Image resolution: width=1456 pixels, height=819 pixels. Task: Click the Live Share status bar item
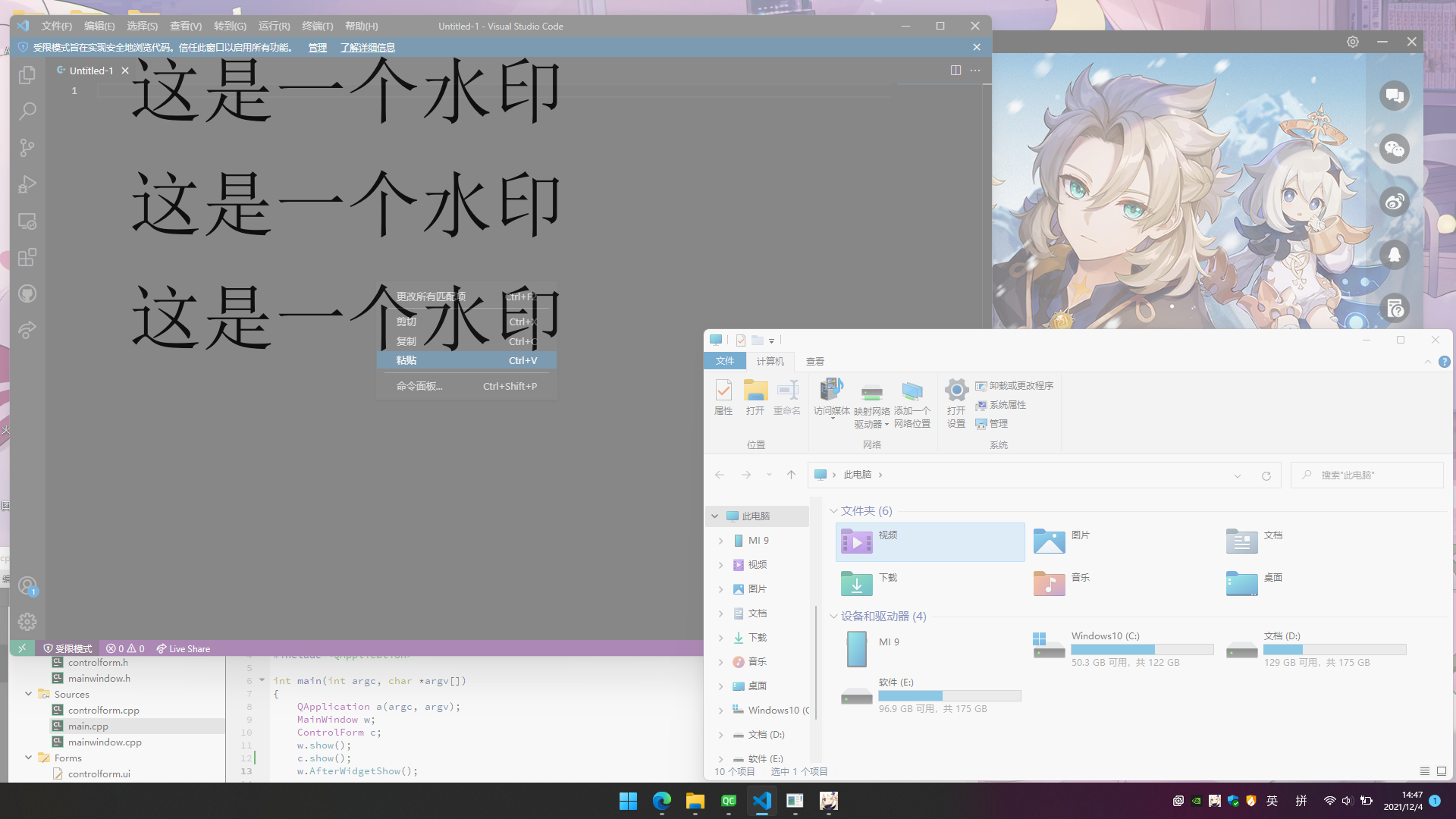183,649
